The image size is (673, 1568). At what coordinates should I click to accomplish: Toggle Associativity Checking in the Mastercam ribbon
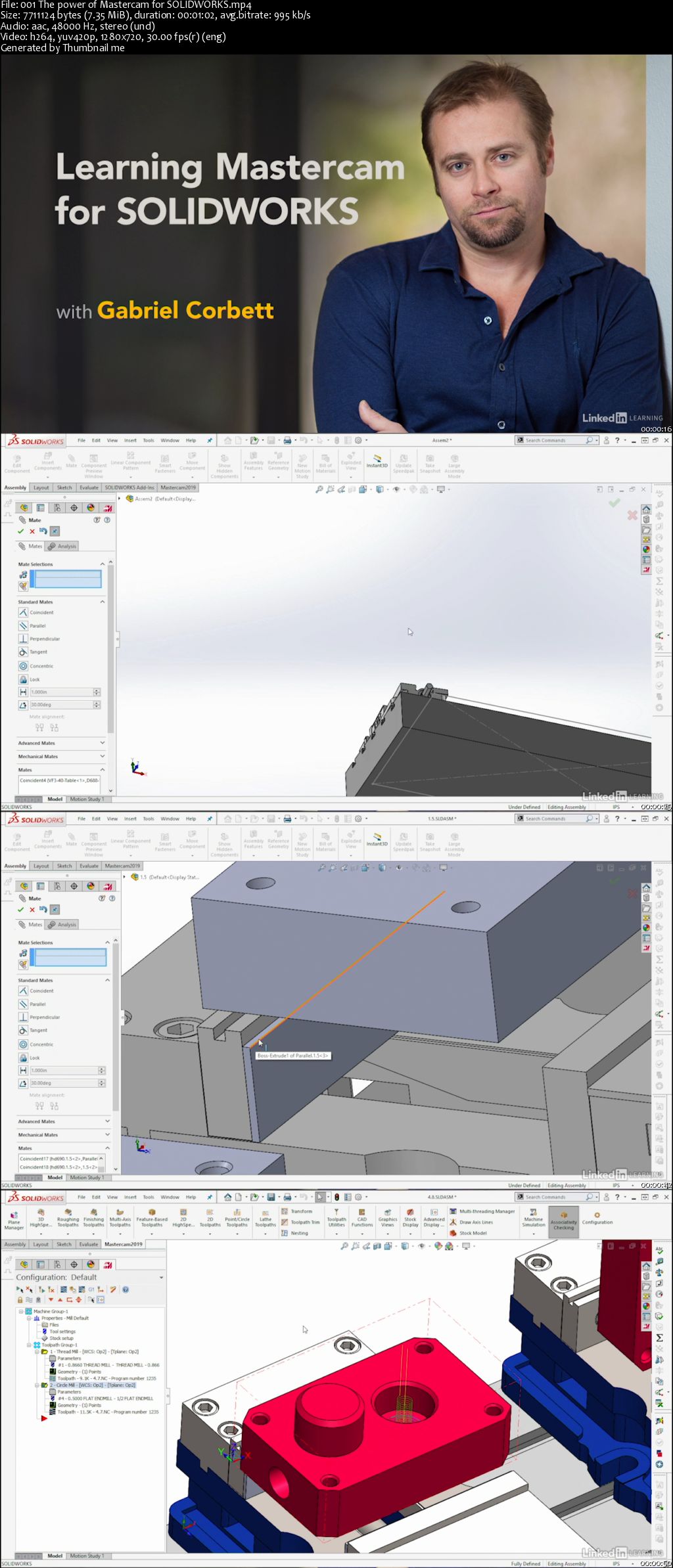point(564,1221)
